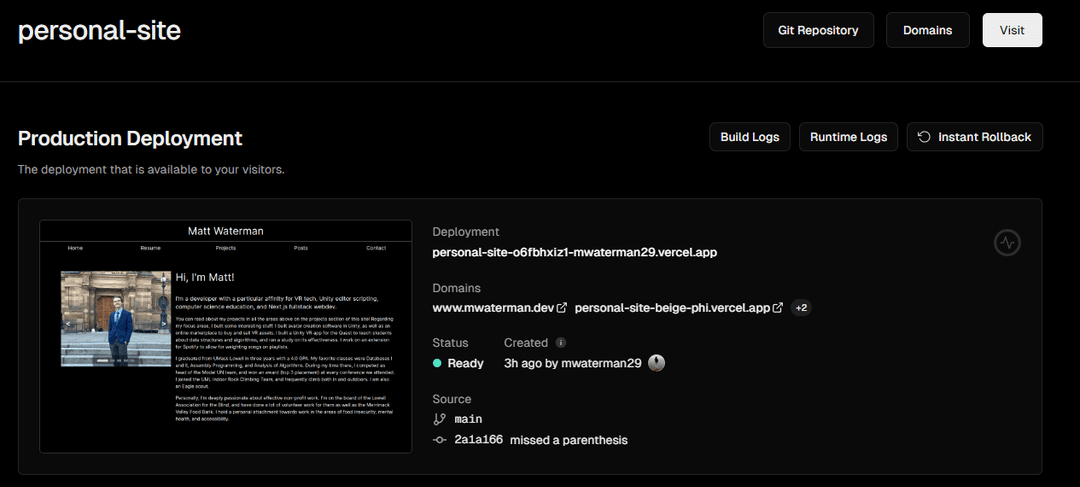
Task: Click the deployment description text below heading
Action: [151, 169]
